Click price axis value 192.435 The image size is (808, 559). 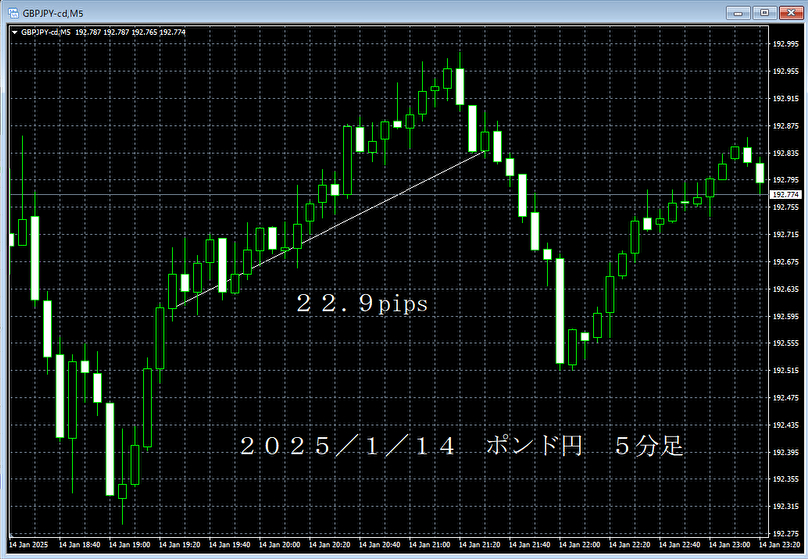[786, 425]
